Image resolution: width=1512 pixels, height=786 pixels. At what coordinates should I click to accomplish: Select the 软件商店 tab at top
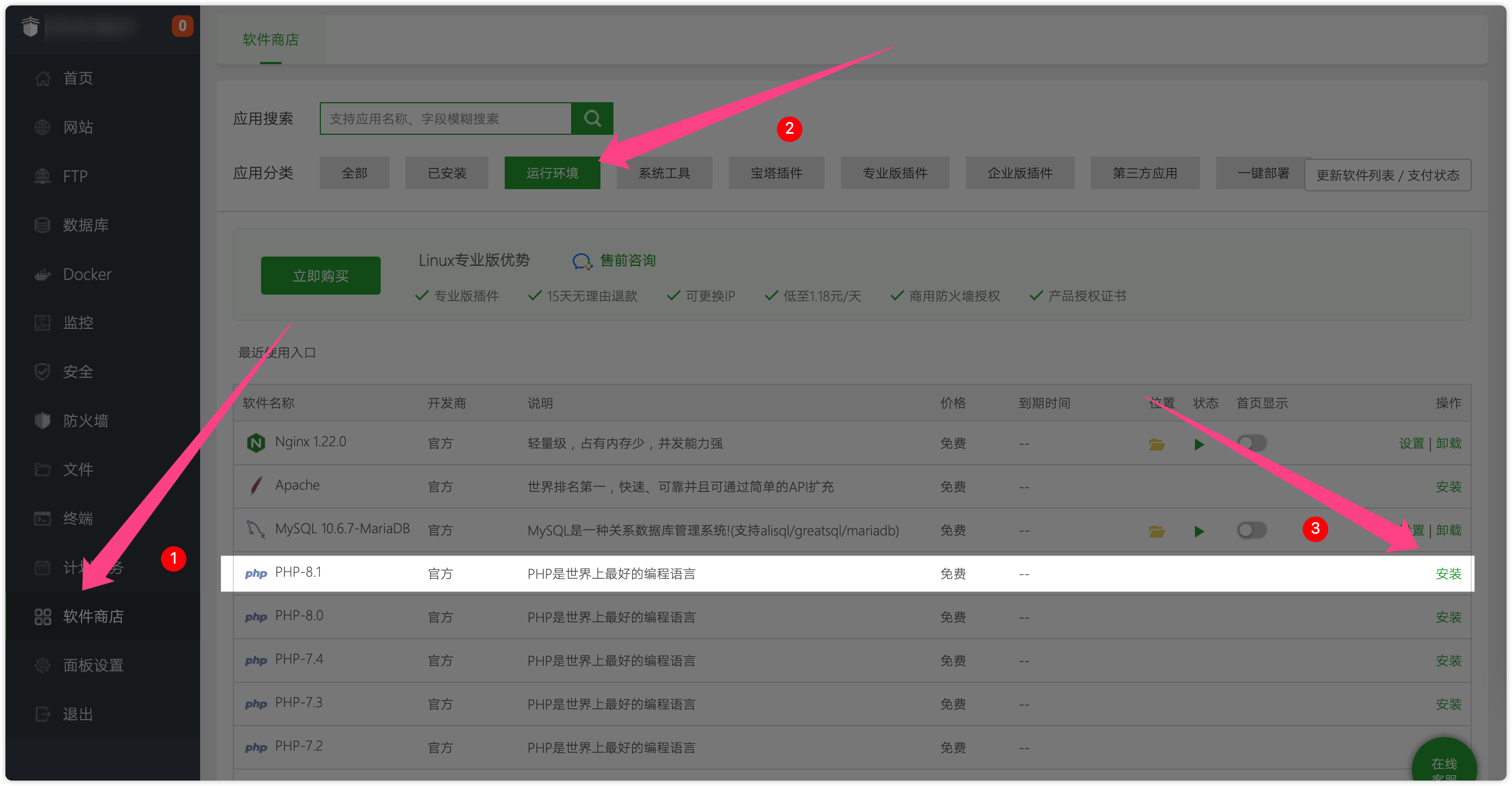point(271,40)
